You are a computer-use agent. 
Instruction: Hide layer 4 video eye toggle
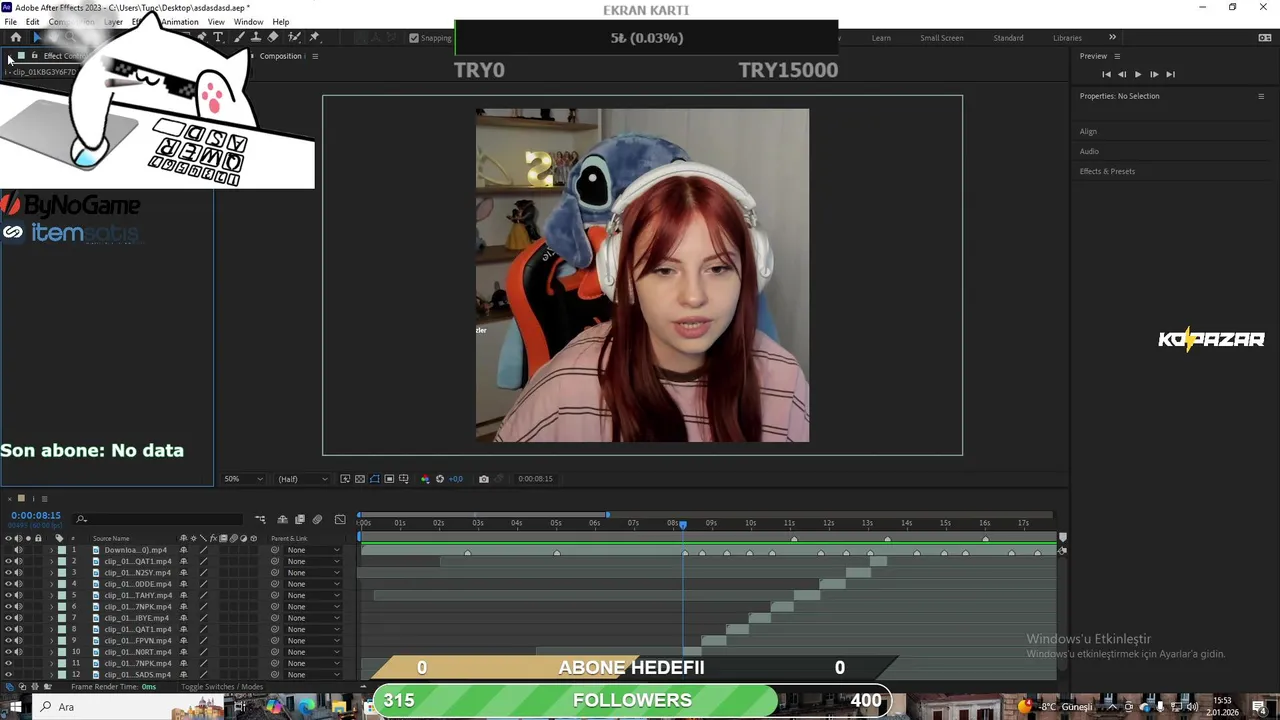[x=9, y=584]
